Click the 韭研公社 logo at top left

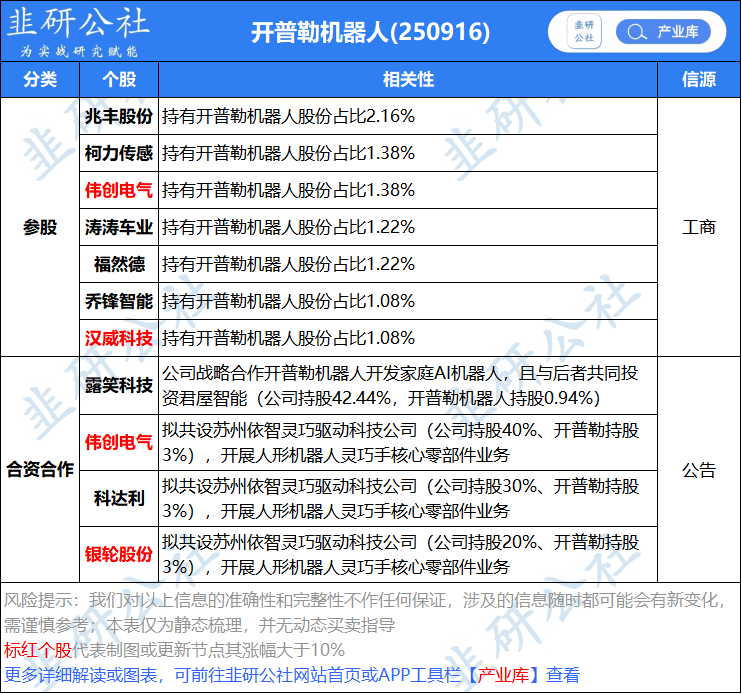[78, 31]
